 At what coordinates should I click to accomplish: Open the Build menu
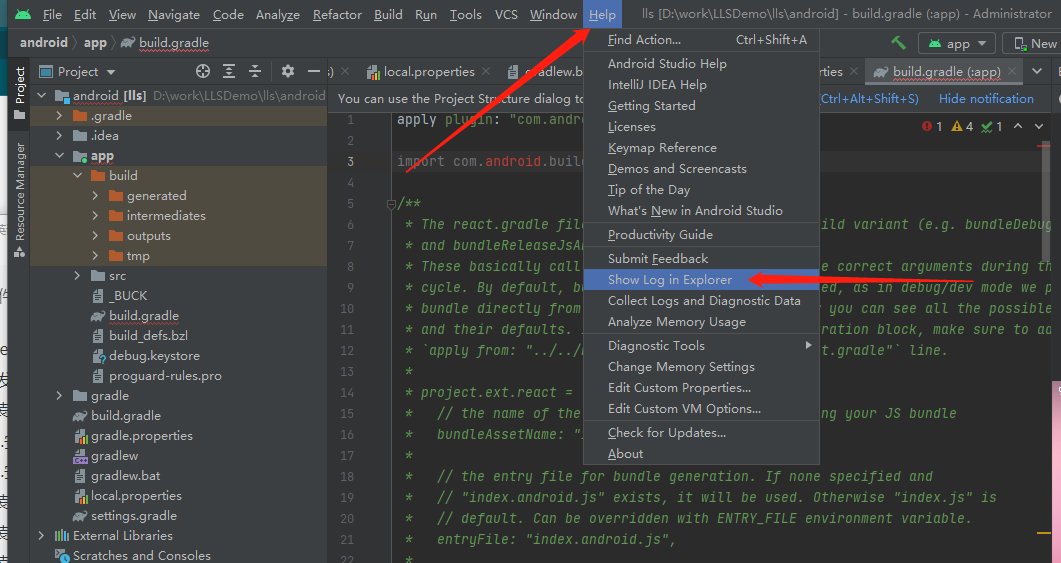(388, 14)
